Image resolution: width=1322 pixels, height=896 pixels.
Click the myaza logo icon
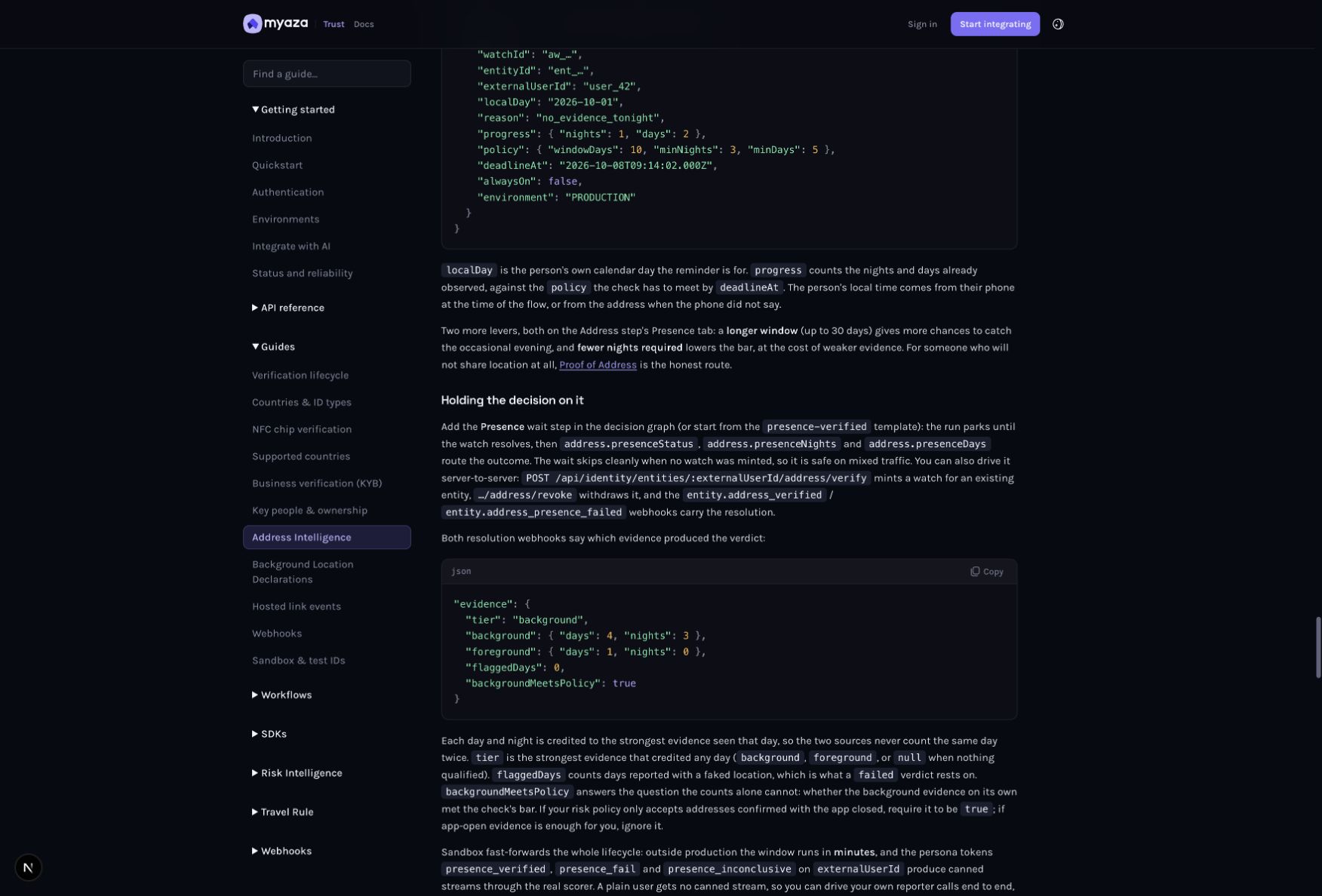[252, 24]
